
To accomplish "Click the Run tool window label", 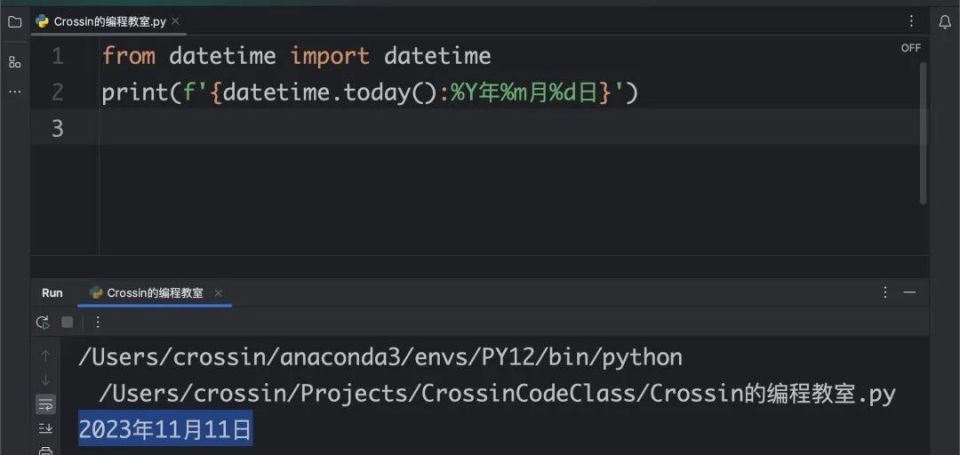I will coord(52,293).
